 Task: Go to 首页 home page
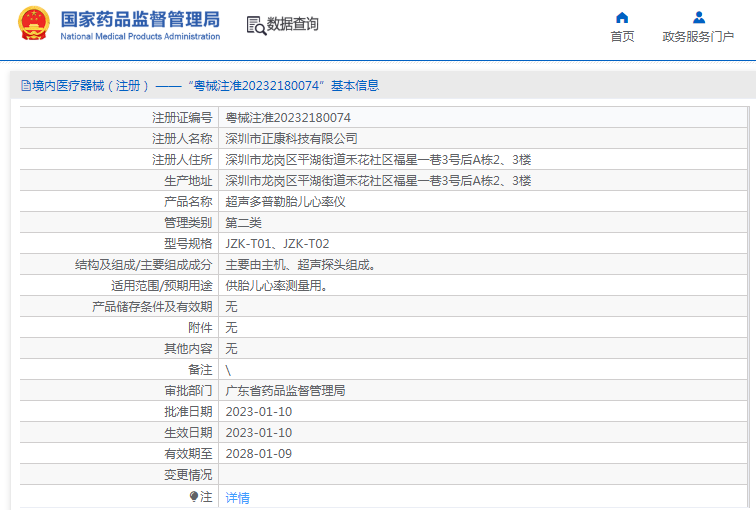click(x=622, y=37)
